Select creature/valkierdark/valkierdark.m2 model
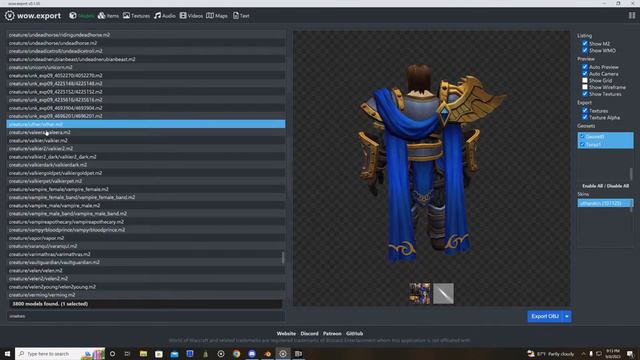Viewport: 640px width, 360px height. [x=146, y=165]
